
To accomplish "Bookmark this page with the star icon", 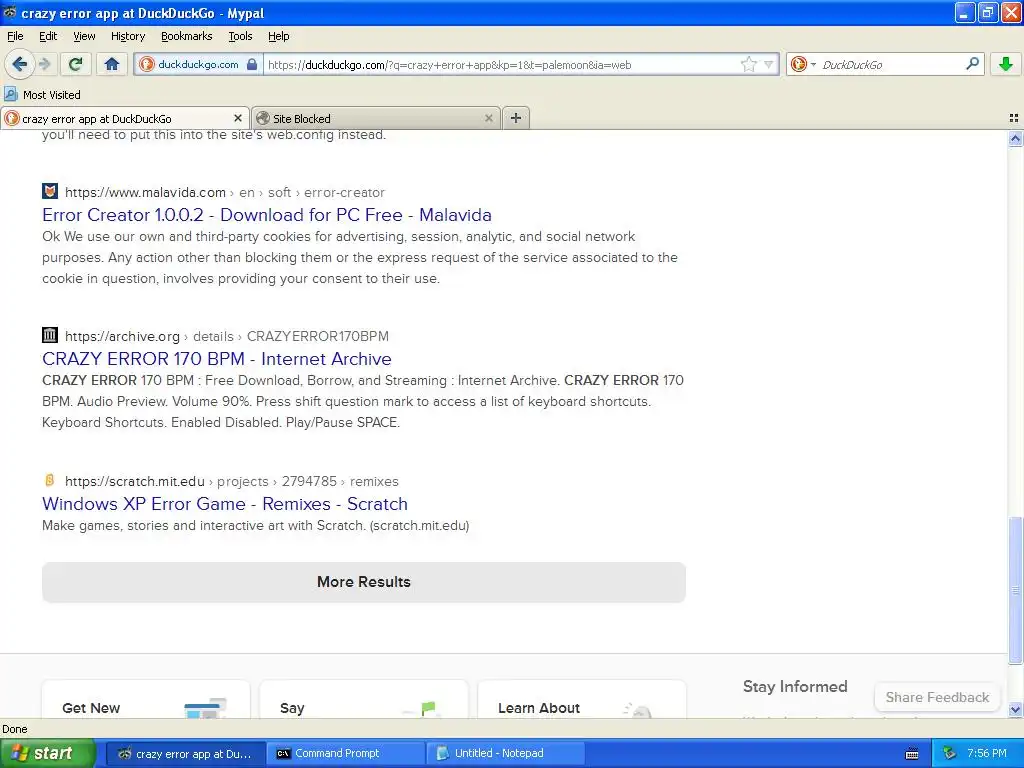I will tap(748, 64).
